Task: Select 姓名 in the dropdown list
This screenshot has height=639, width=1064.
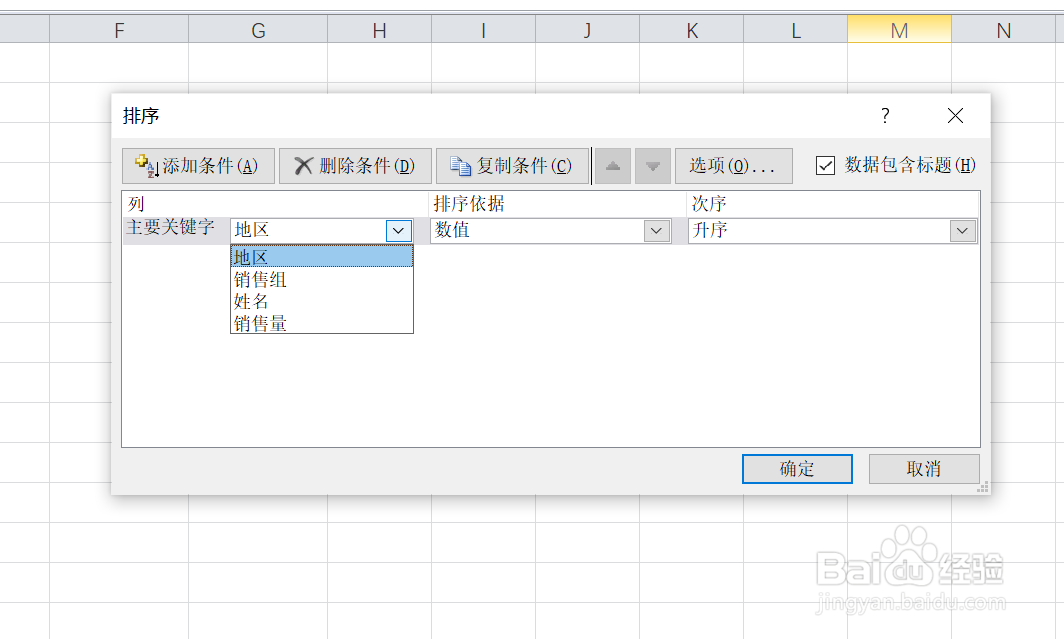Action: (x=322, y=301)
